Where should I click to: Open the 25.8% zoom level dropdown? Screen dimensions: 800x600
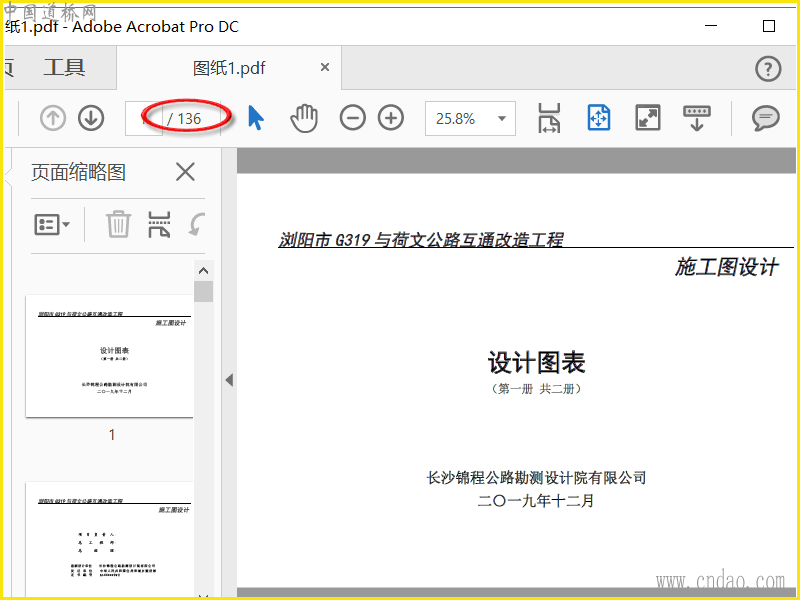tap(470, 118)
